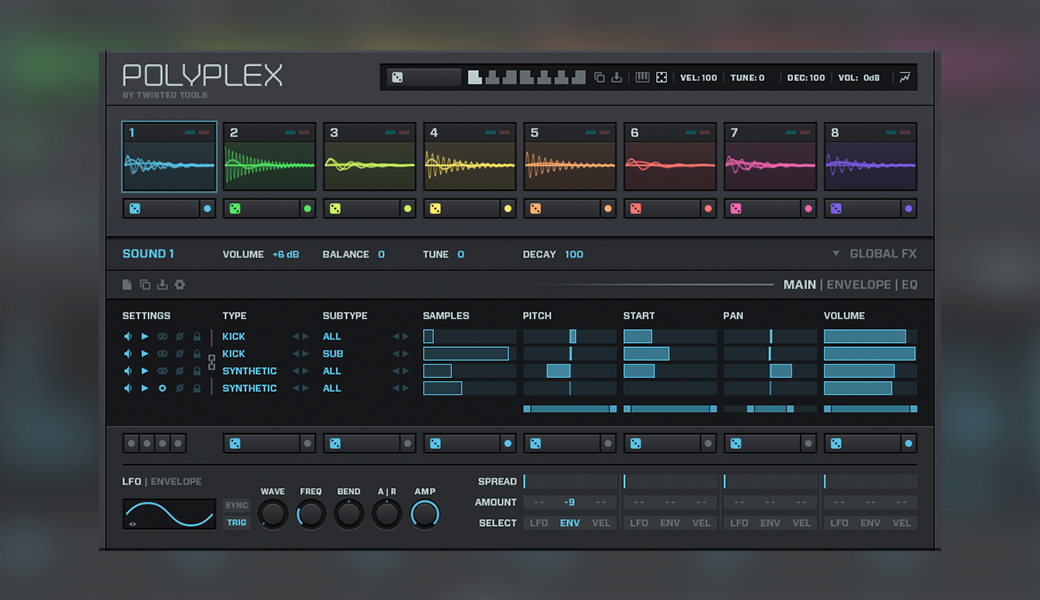Click the SAMPLES slider on the KICK SUB row

click(x=470, y=354)
